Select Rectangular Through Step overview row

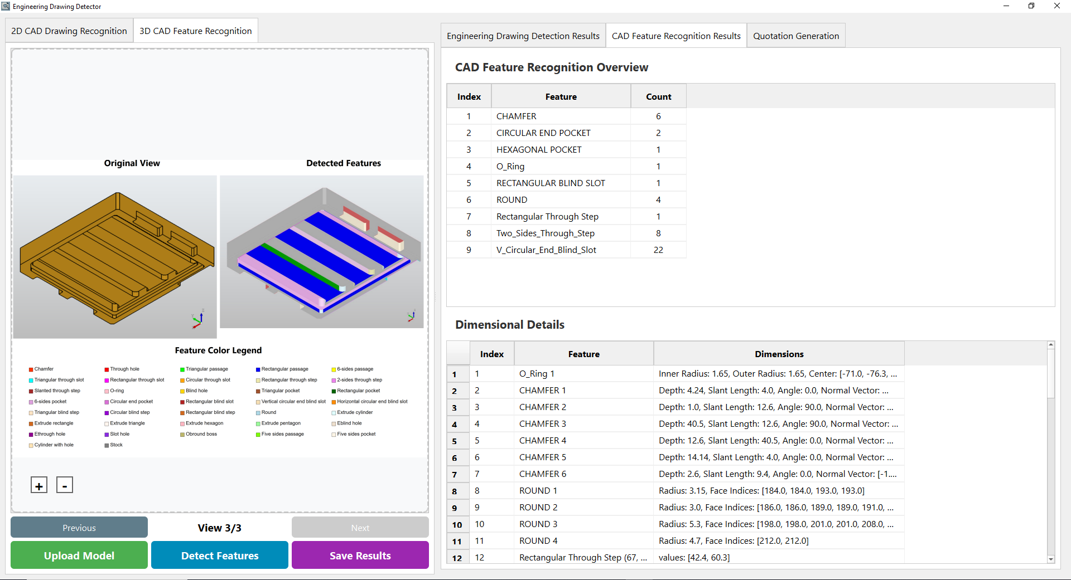(567, 217)
